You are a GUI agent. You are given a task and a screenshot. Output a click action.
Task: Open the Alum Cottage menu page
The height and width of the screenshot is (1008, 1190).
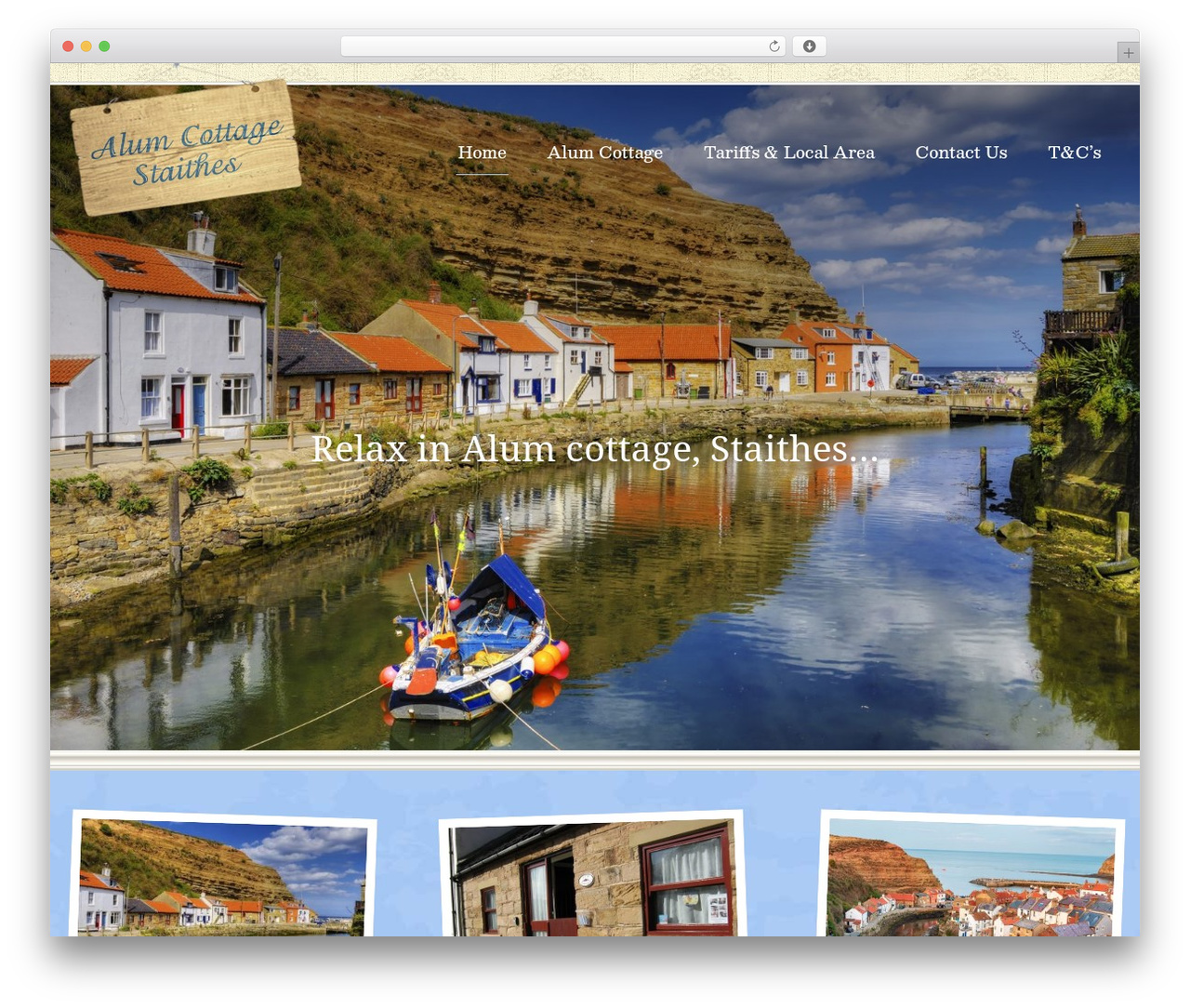pyautogui.click(x=605, y=153)
